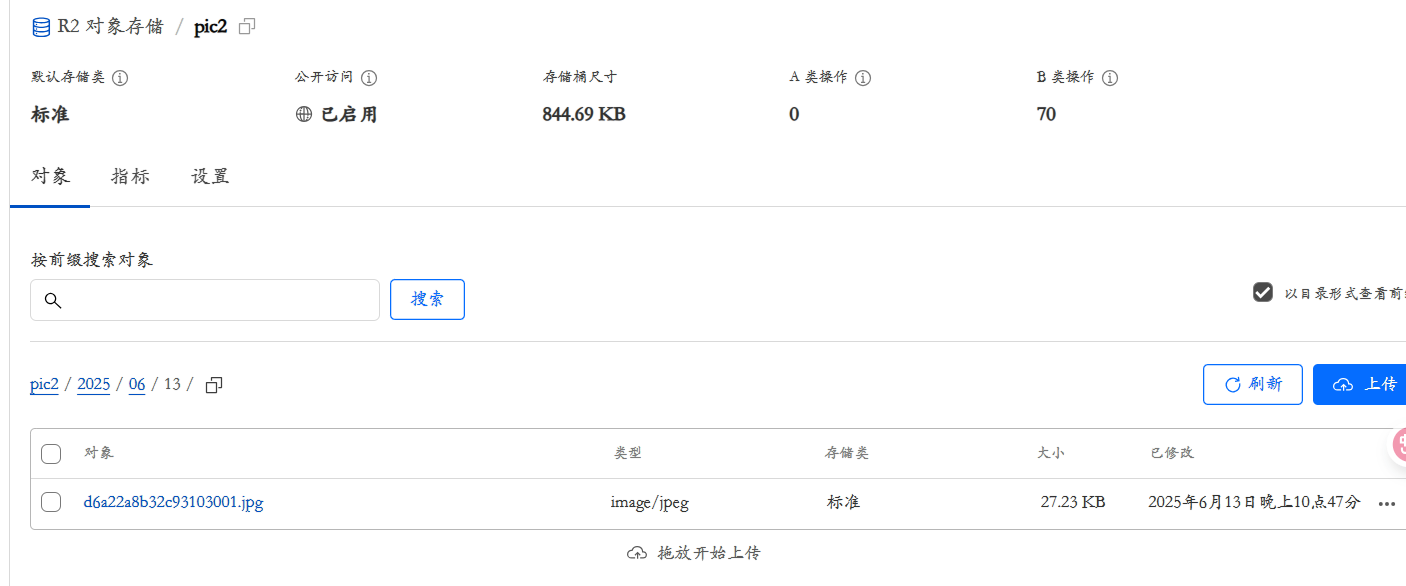
Task: Open the 对象 tab
Action: click(50, 177)
